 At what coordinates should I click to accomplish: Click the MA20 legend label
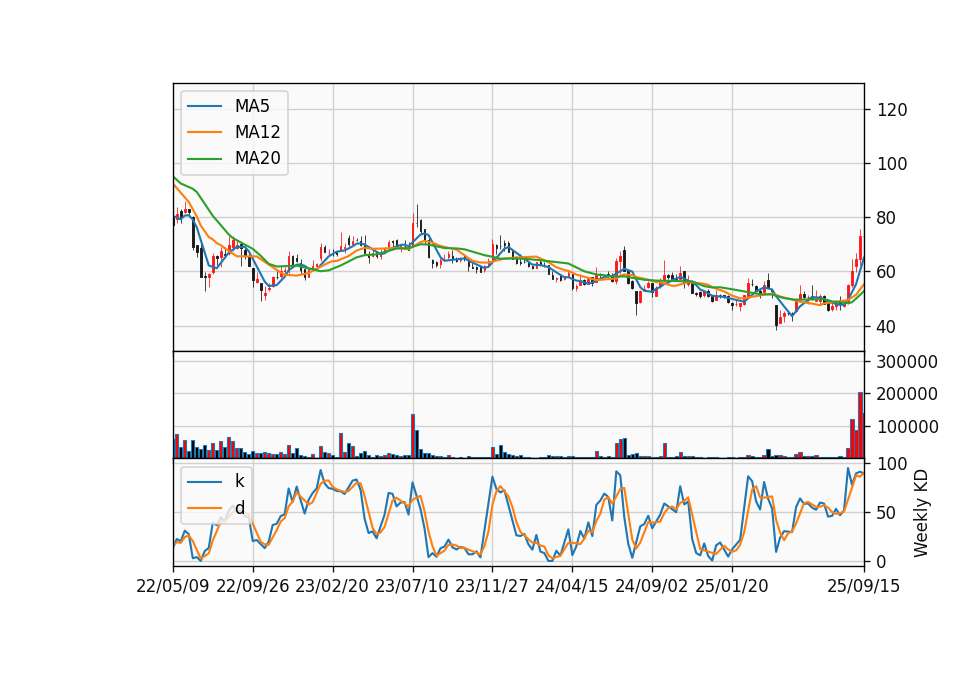(257, 159)
